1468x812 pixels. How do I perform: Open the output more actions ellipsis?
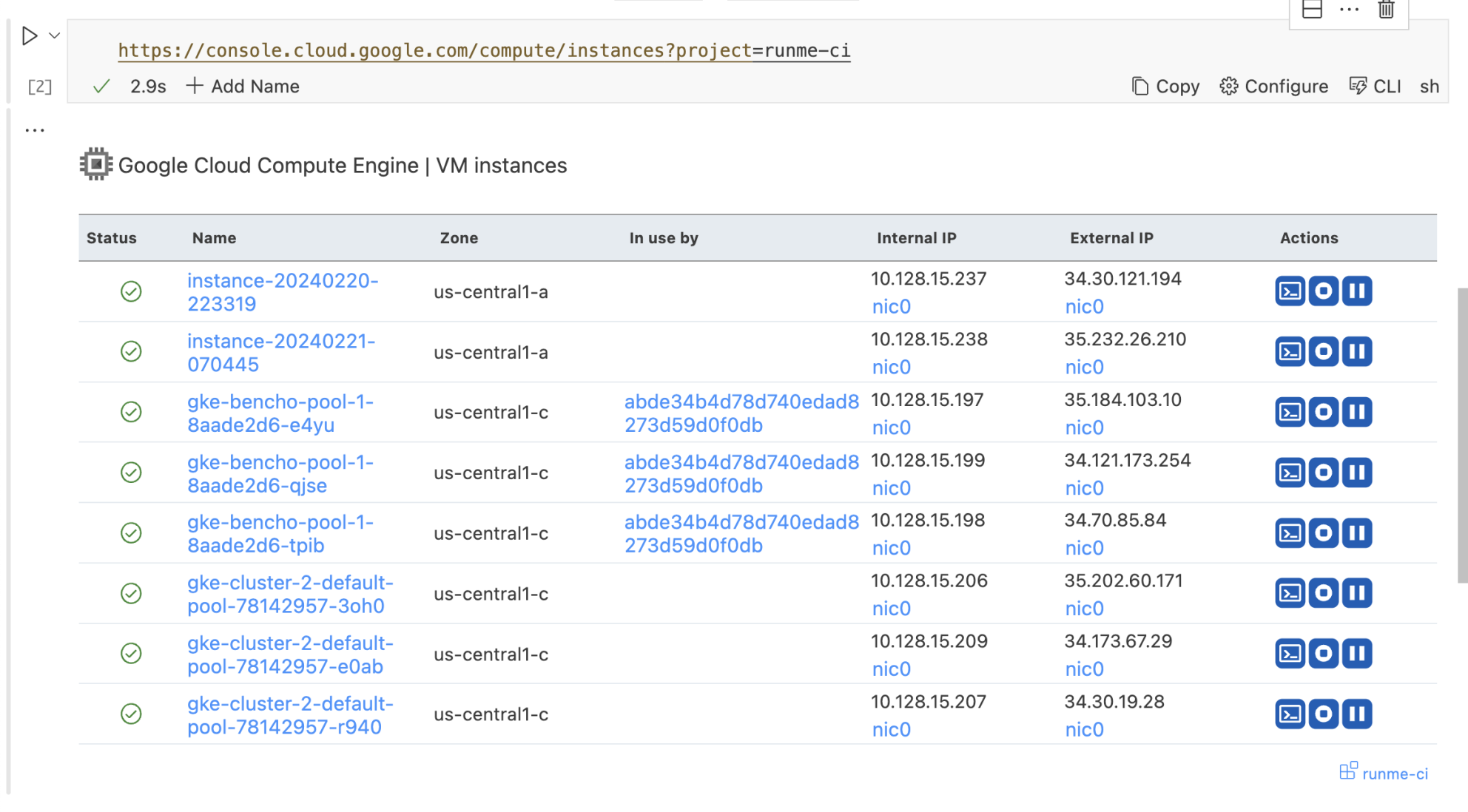click(x=35, y=130)
